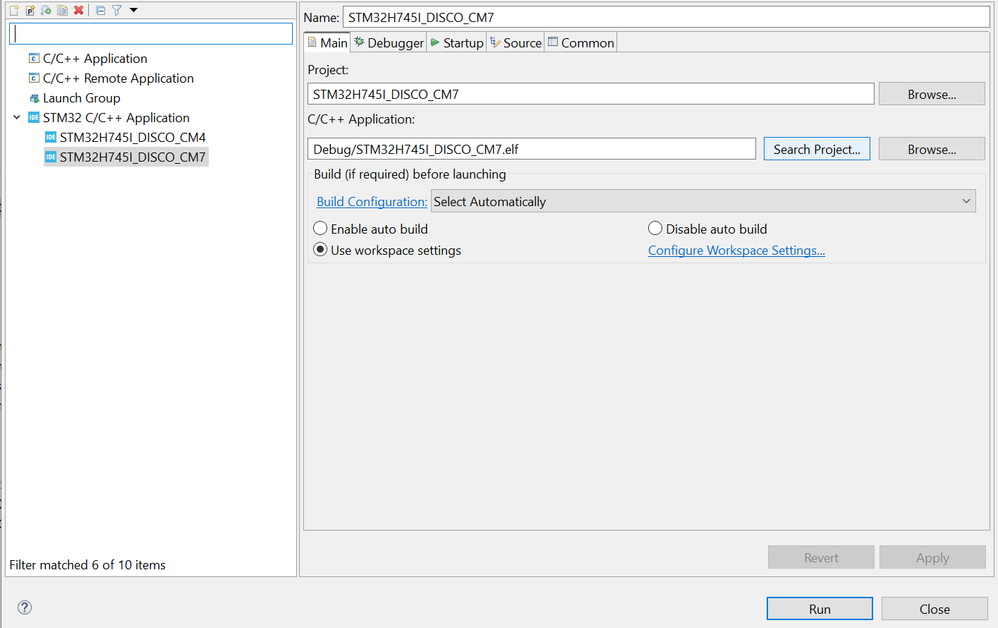
Task: Click the C/C++ Remote Application type icon
Action: click(34, 78)
